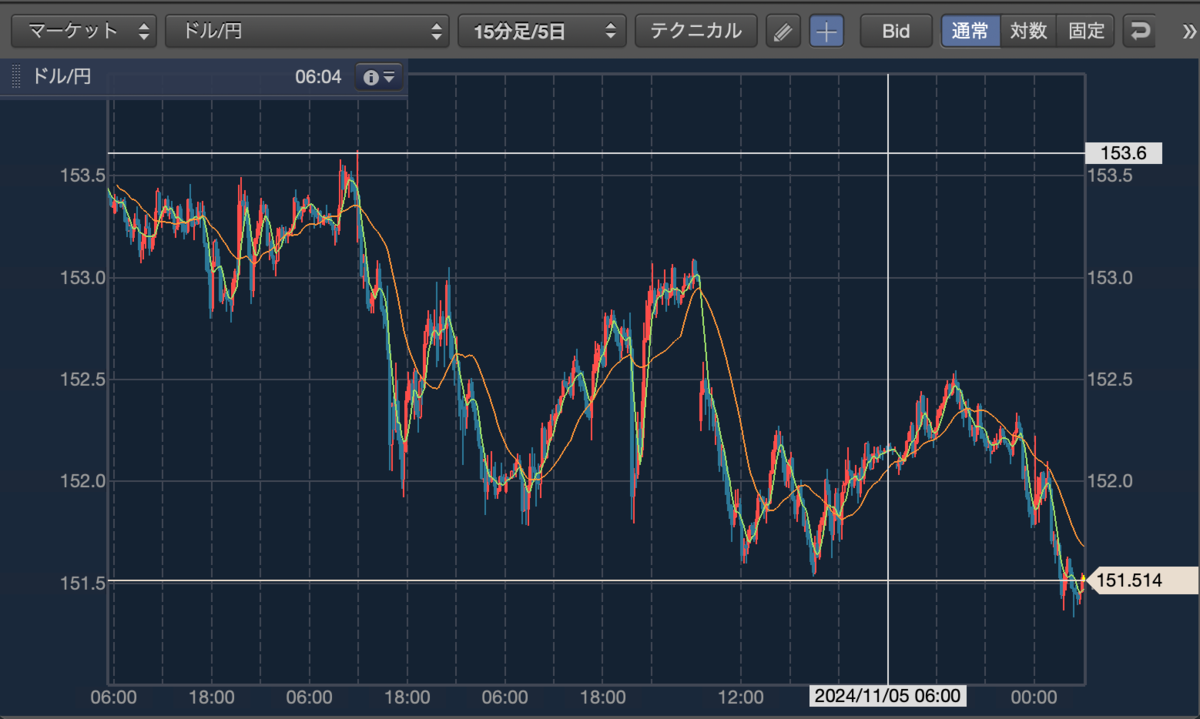The image size is (1200, 719).
Task: Click the 2024/11/05 06:00 date label
Action: coord(888,696)
